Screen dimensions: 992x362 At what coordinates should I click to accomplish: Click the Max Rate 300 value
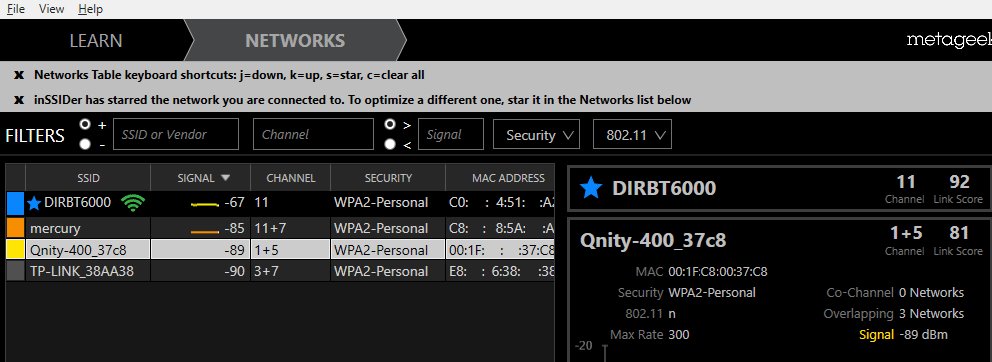pos(679,334)
